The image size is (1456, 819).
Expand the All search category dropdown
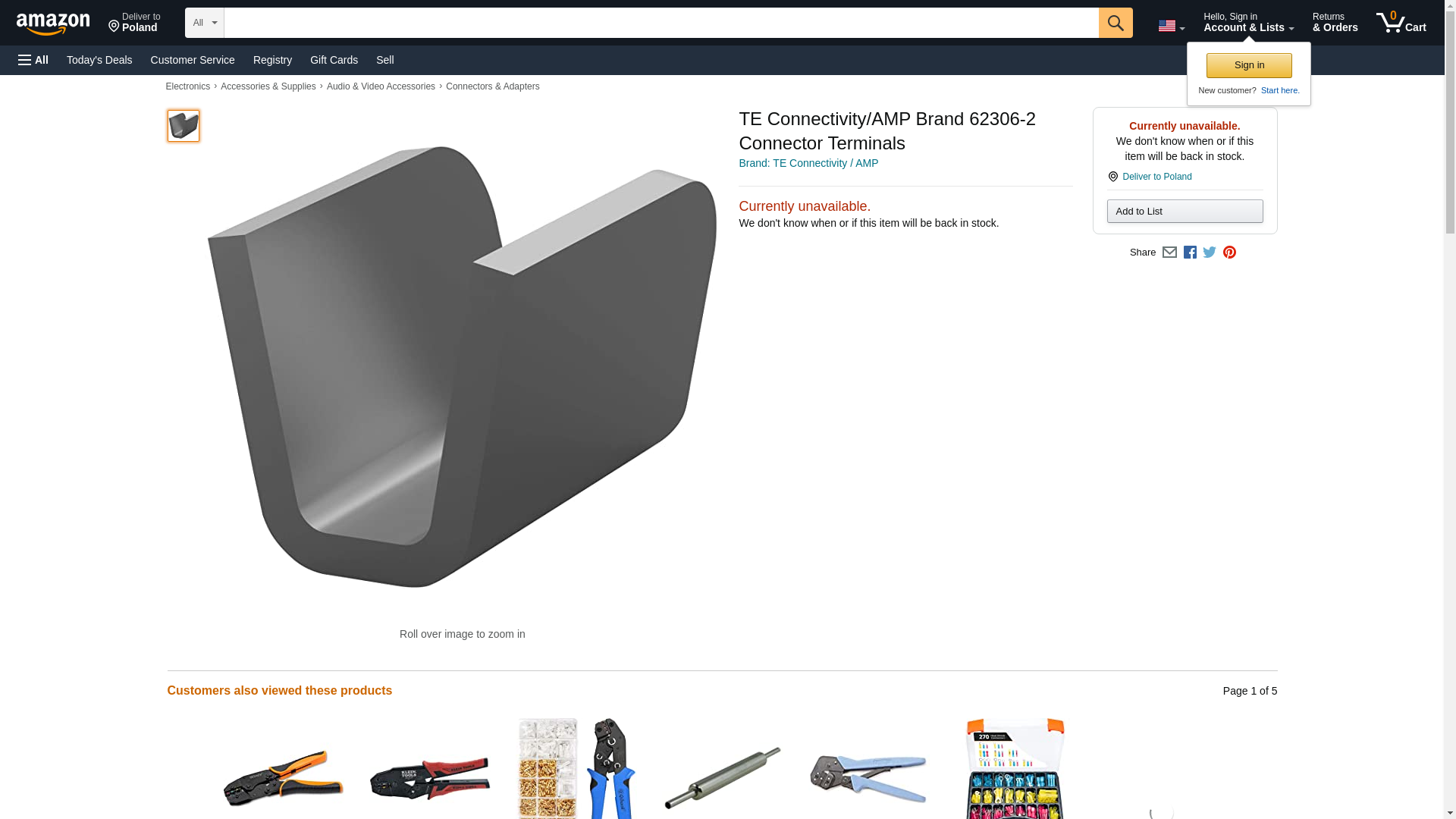point(205,23)
